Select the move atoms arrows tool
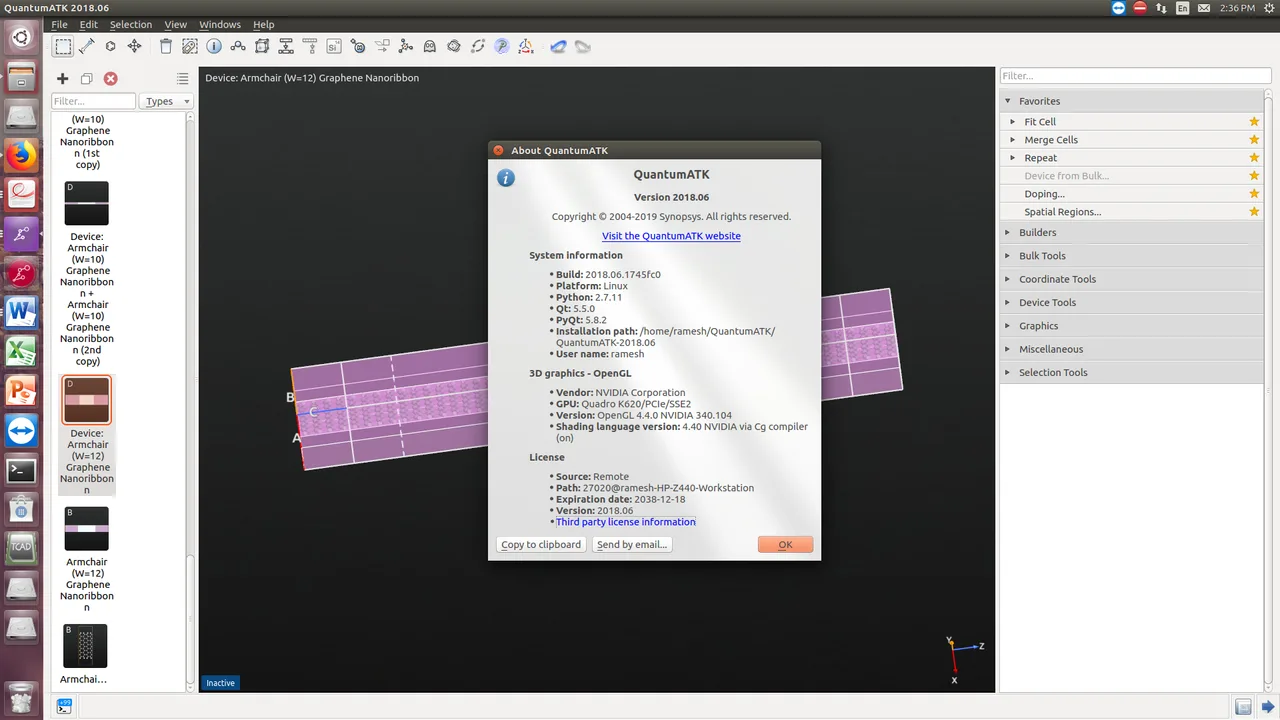This screenshot has height=720, width=1280. [x=134, y=46]
